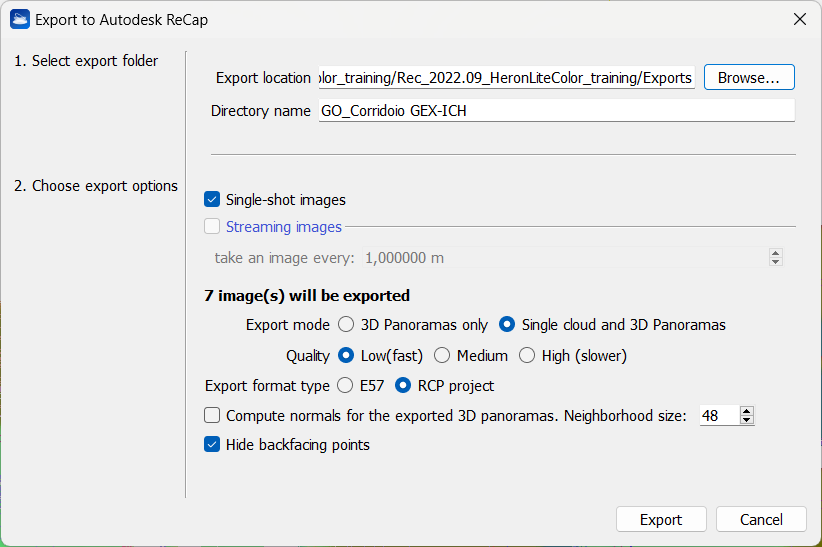The image size is (822, 547).
Task: Pick High (slower) quality setting
Action: (526, 355)
